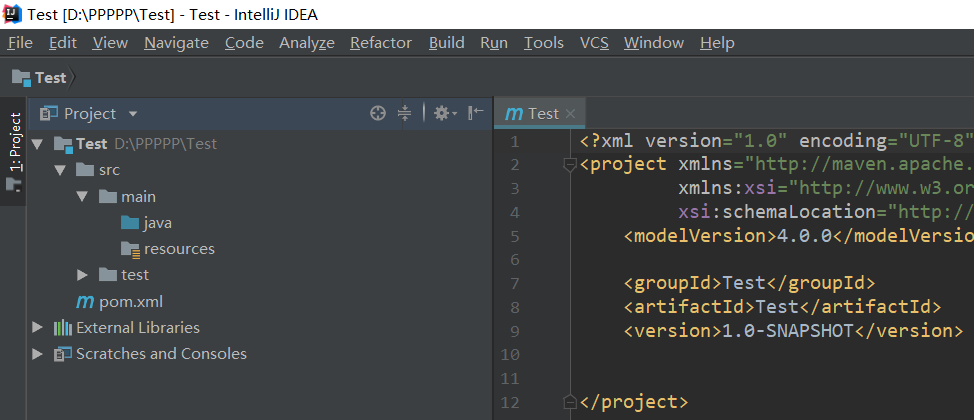Open the Refactor menu
The image size is (974, 420).
click(381, 43)
